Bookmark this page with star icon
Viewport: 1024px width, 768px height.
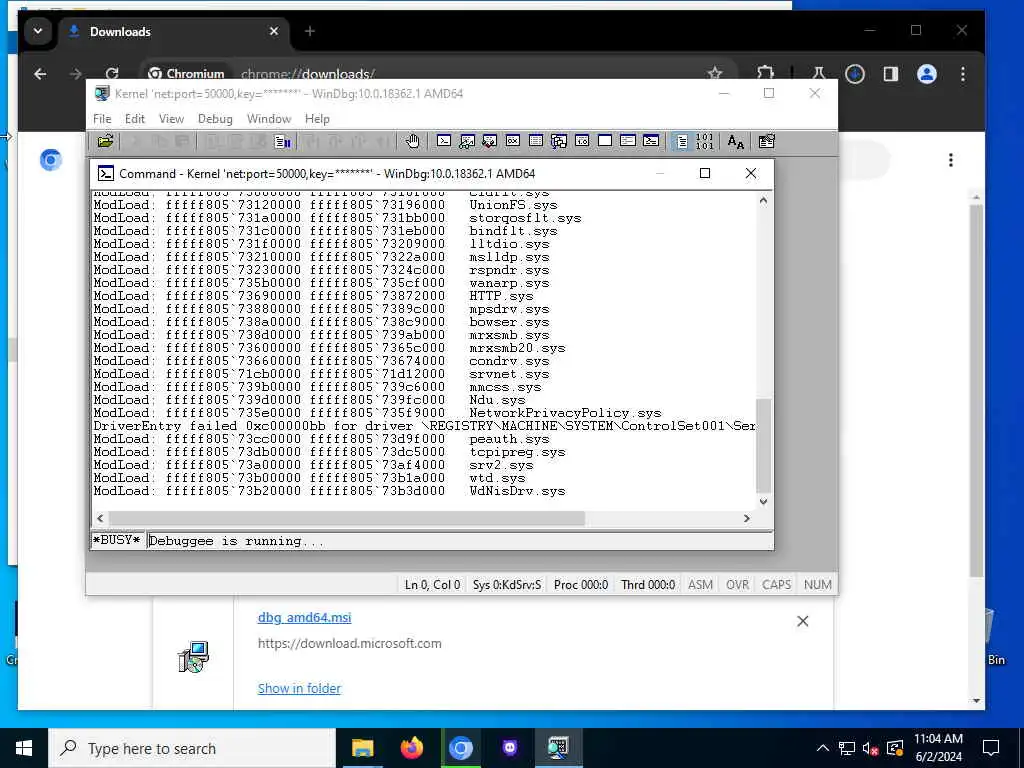pos(715,74)
